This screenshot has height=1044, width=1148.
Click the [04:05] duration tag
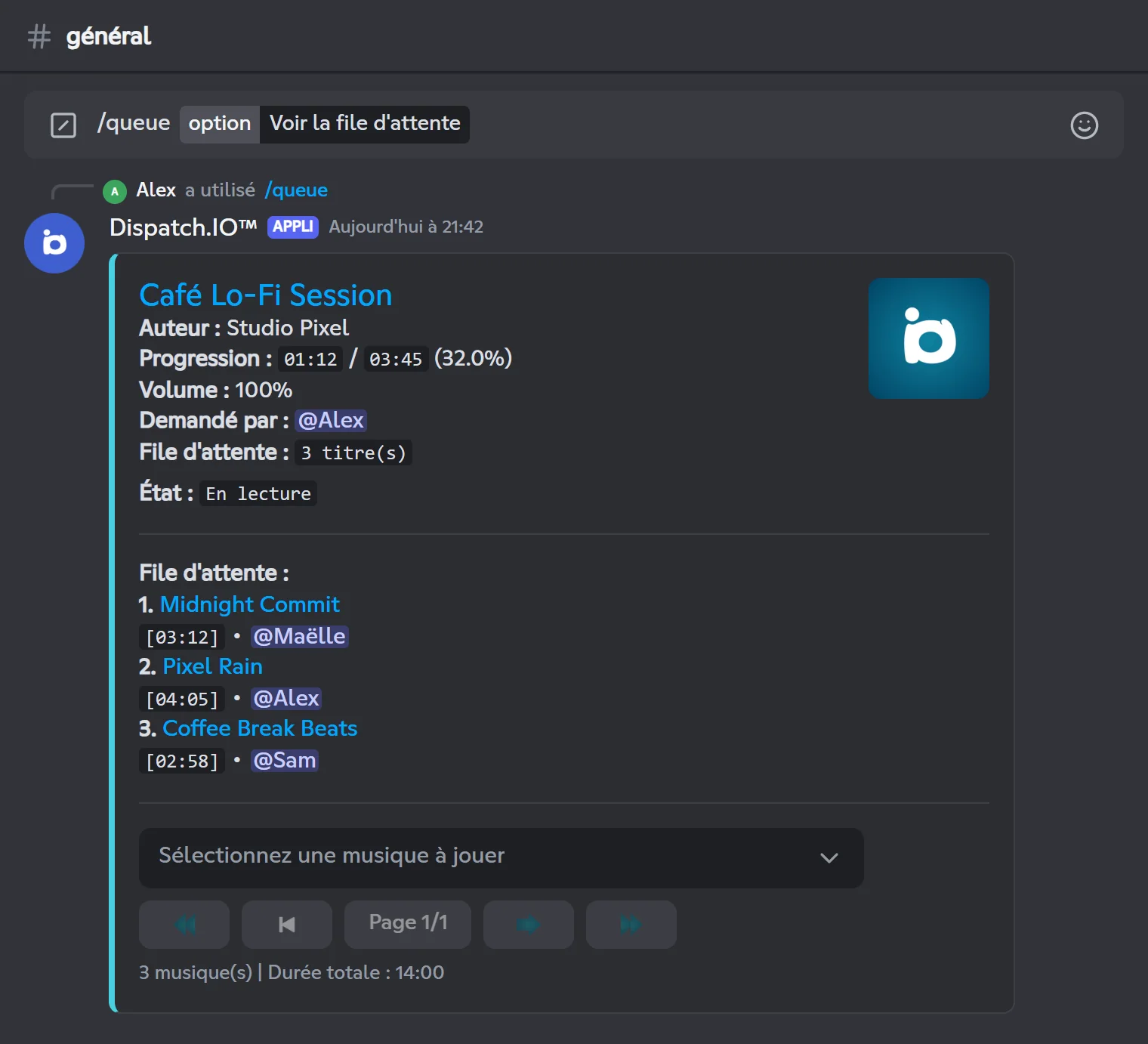click(x=182, y=699)
